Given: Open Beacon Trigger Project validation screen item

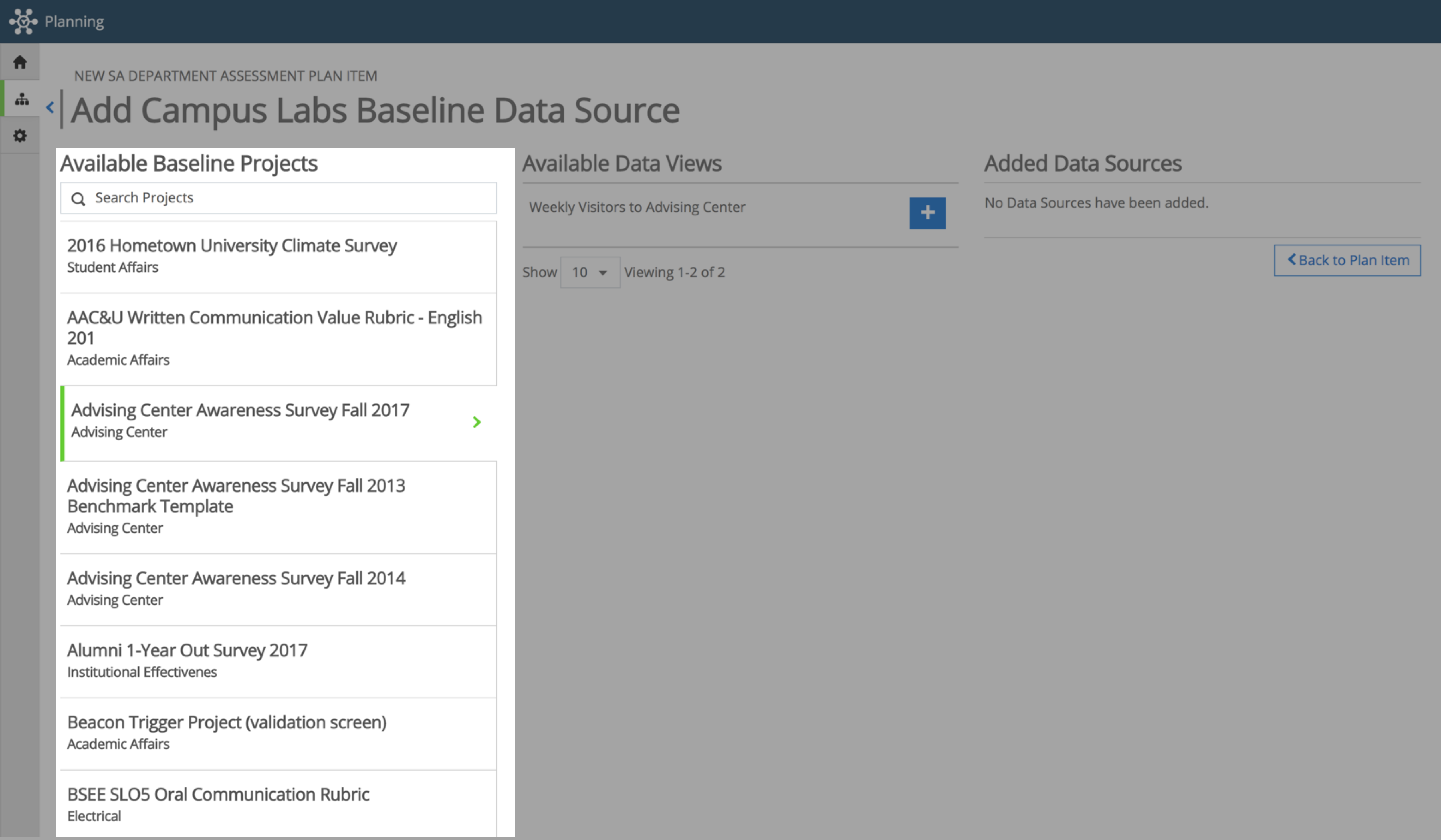Looking at the screenshot, I should 278,734.
